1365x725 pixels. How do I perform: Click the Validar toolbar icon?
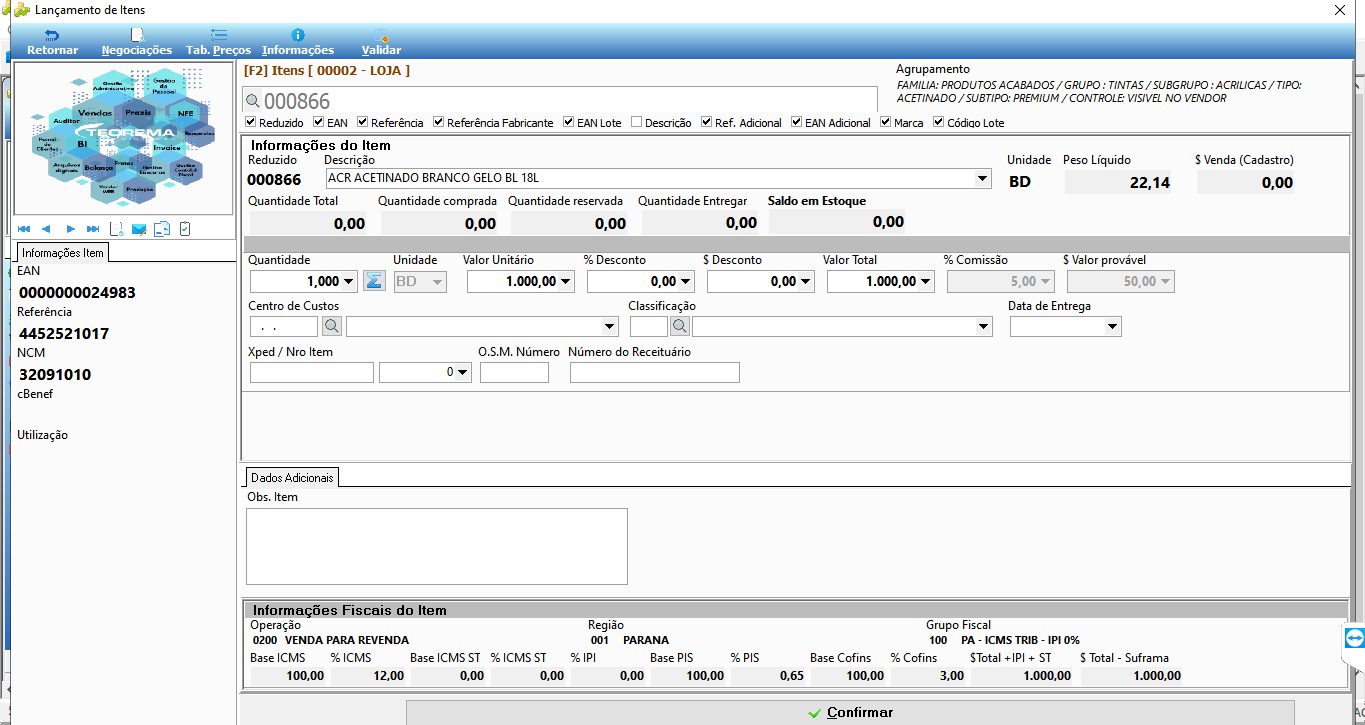click(381, 35)
